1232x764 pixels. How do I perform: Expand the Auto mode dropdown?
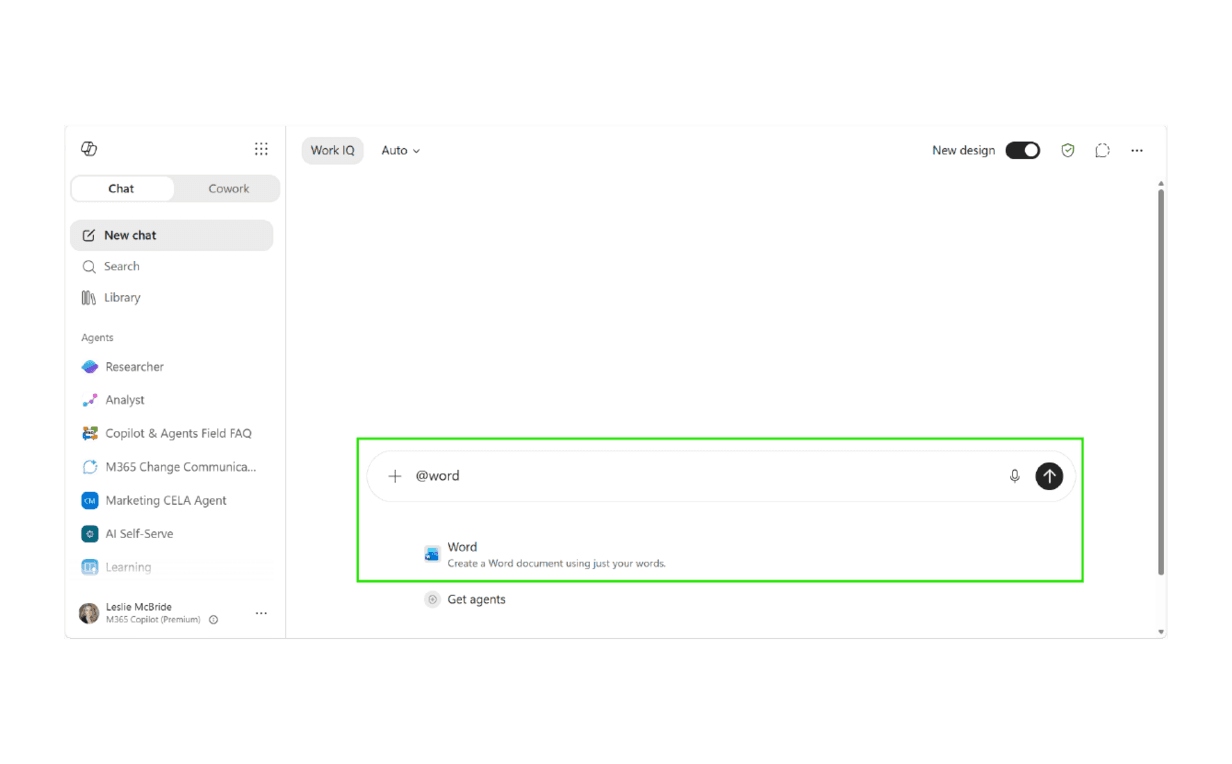400,150
